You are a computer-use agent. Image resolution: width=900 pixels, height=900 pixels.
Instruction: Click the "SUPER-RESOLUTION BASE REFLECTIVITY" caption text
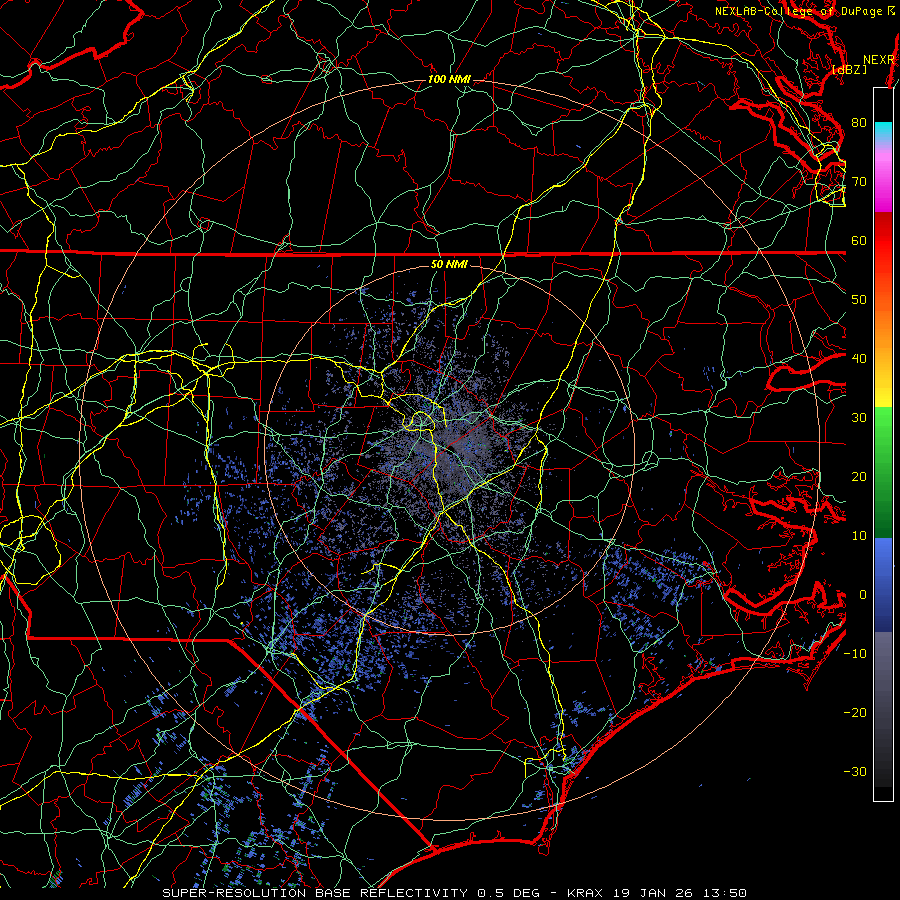point(315,893)
